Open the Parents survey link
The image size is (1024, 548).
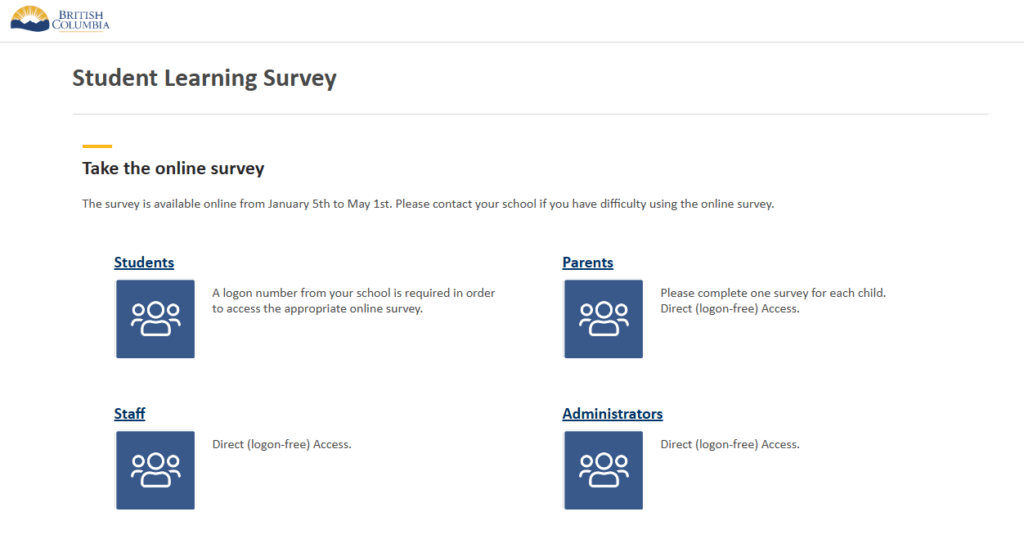click(x=588, y=263)
